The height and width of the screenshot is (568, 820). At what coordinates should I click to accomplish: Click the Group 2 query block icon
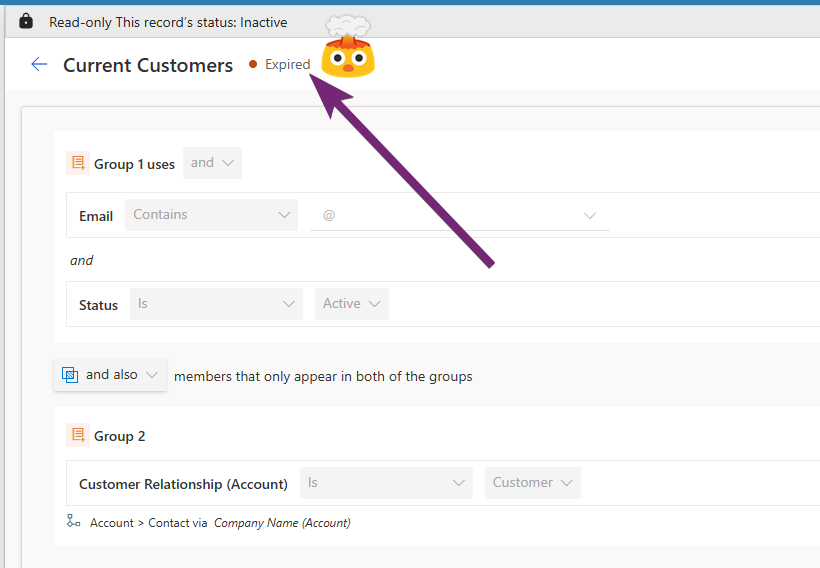point(77,435)
